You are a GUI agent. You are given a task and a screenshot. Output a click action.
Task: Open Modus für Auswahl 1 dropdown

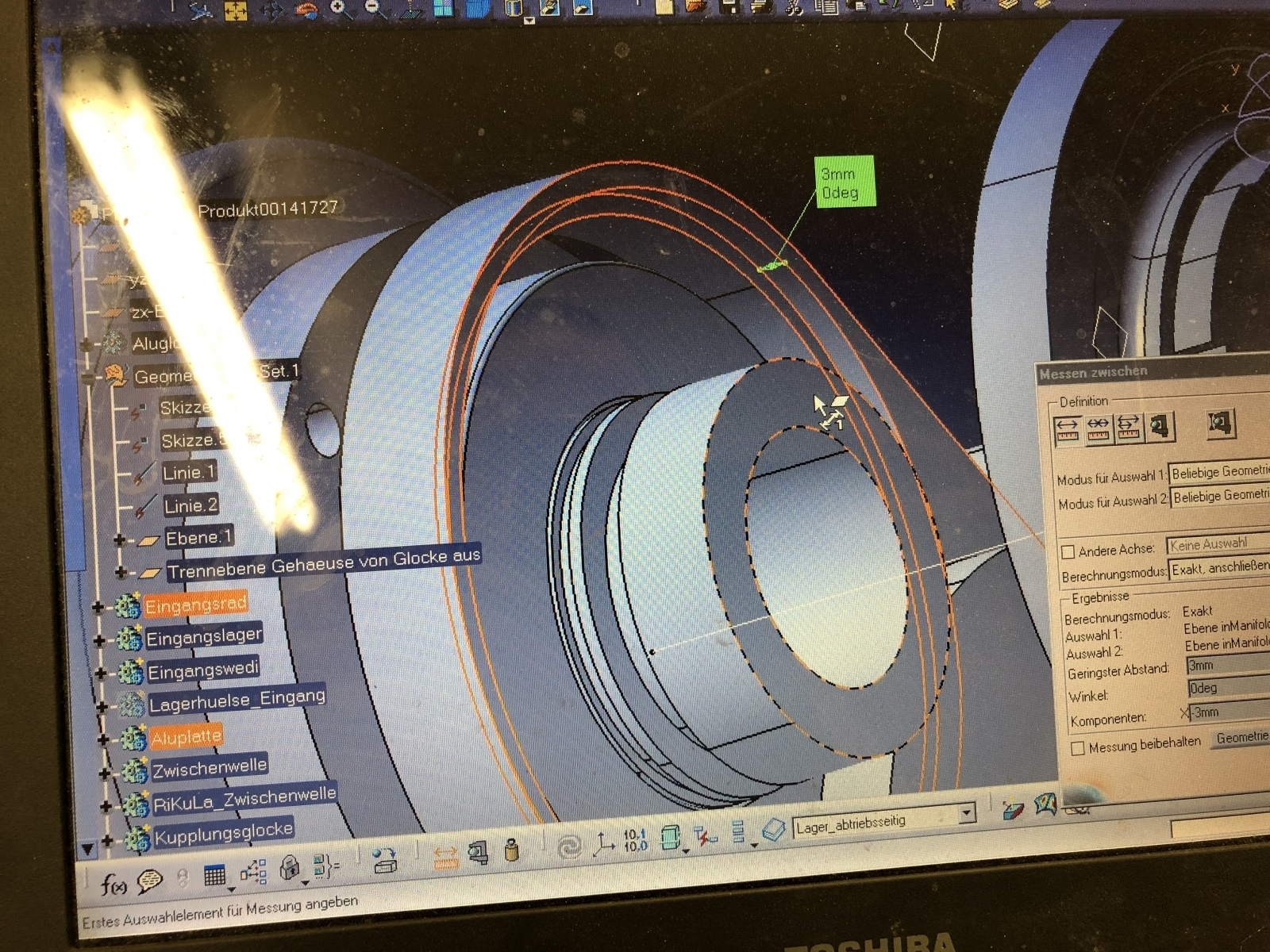coord(1219,472)
